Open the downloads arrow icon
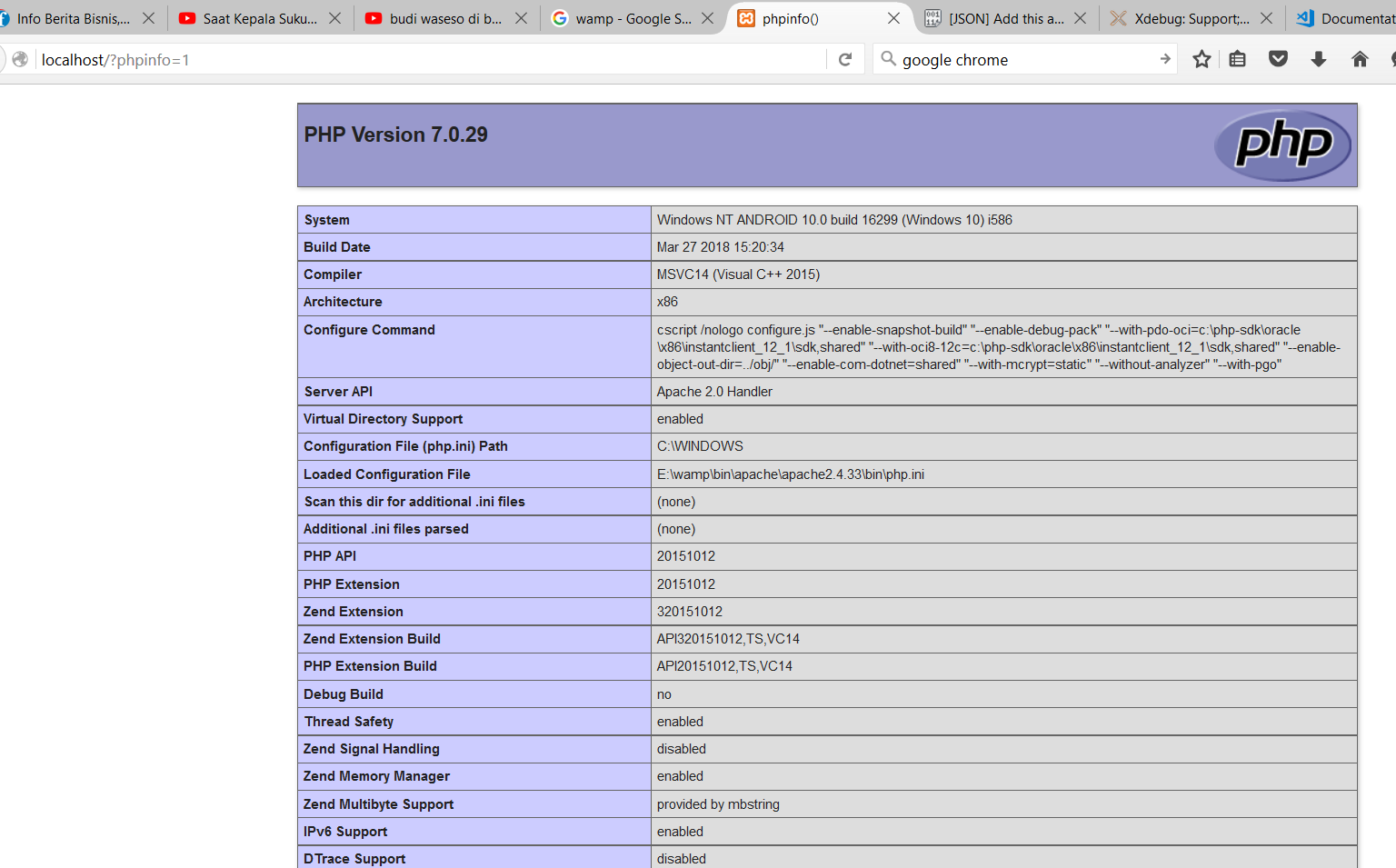The height and width of the screenshot is (868, 1396). 1319,59
